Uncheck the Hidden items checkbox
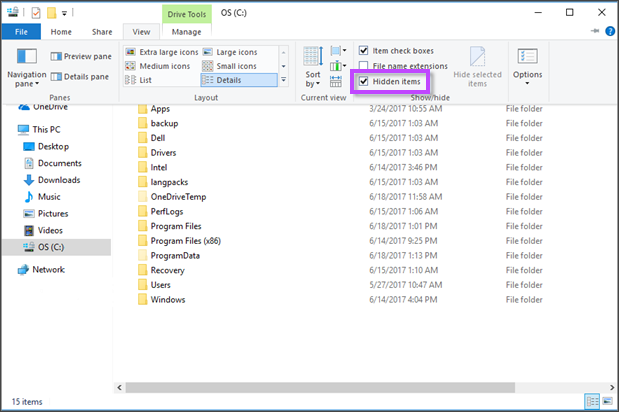 [364, 81]
